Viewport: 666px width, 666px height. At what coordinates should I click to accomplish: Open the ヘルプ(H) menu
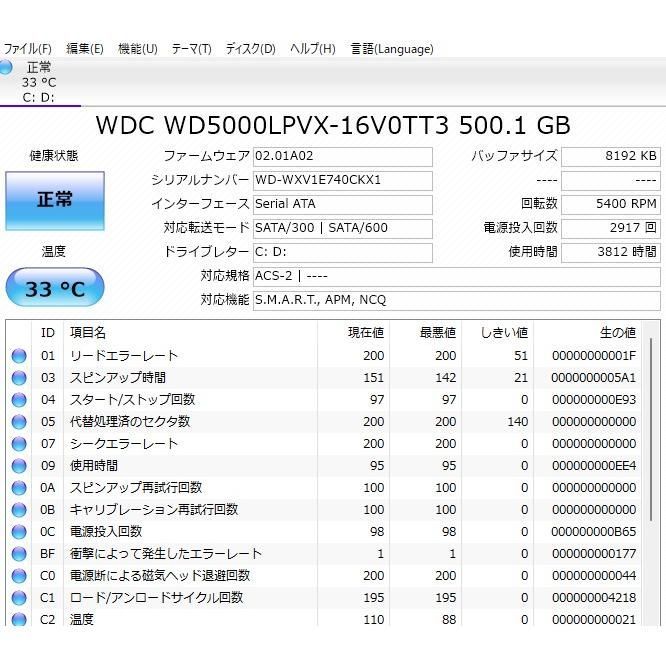coord(312,49)
